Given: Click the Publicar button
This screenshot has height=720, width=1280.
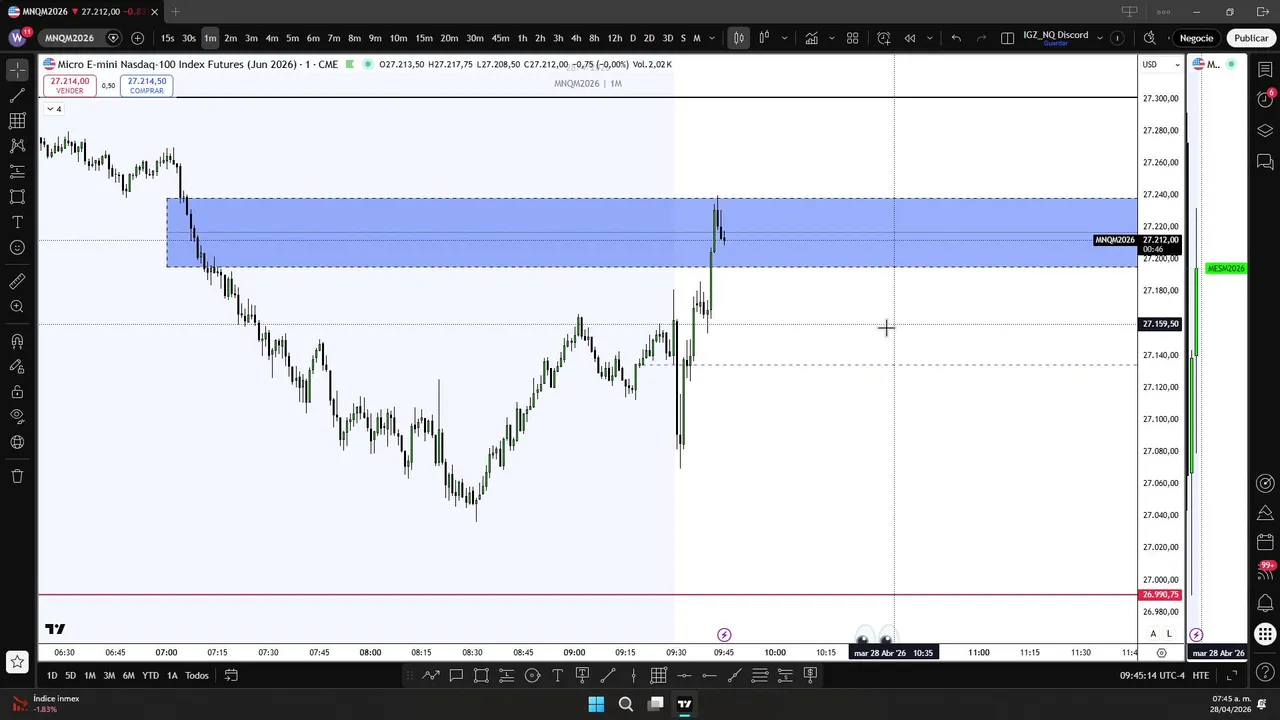Looking at the screenshot, I should click(x=1251, y=38).
